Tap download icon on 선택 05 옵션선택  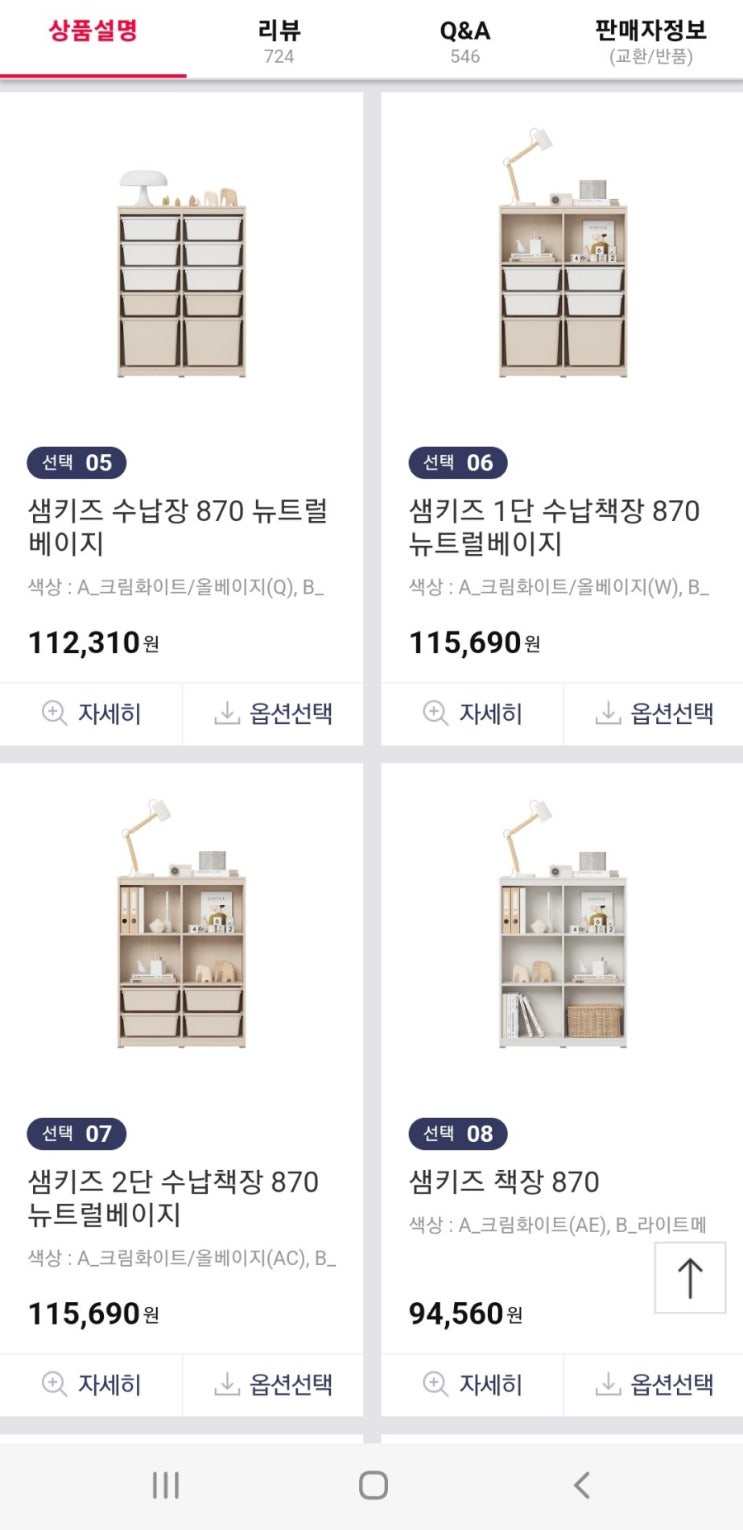click(x=227, y=713)
